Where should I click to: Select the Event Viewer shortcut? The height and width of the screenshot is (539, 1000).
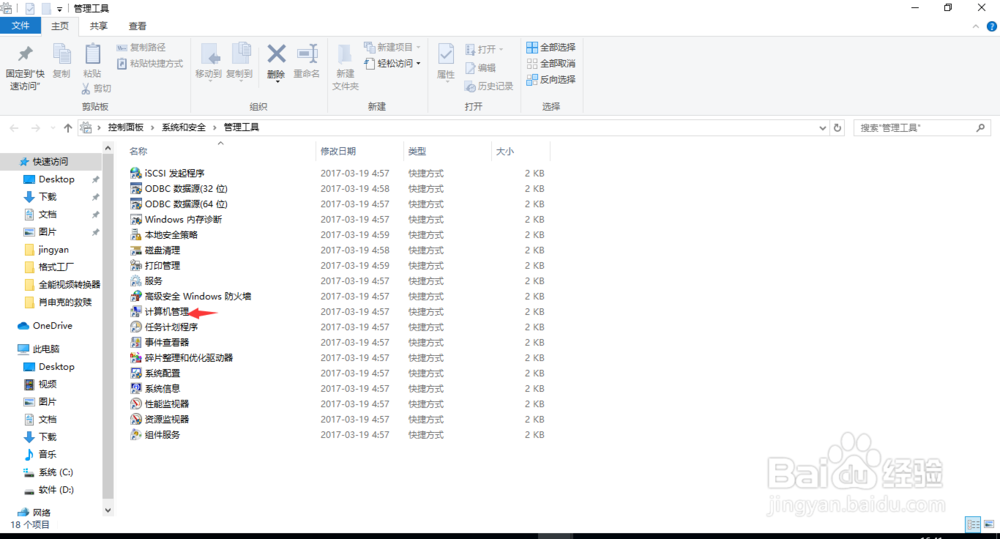tap(159, 342)
